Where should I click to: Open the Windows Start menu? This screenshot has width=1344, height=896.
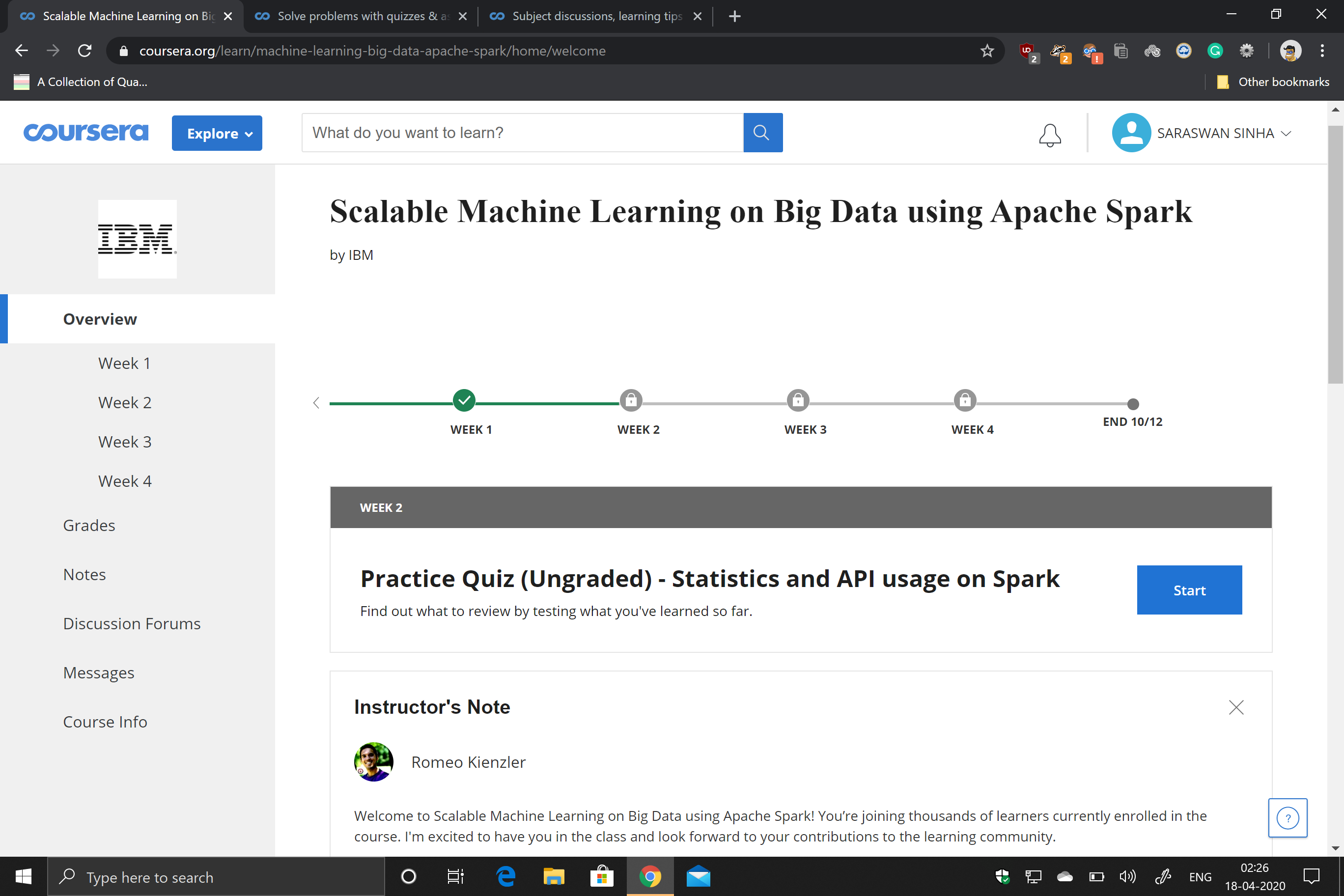[23, 876]
